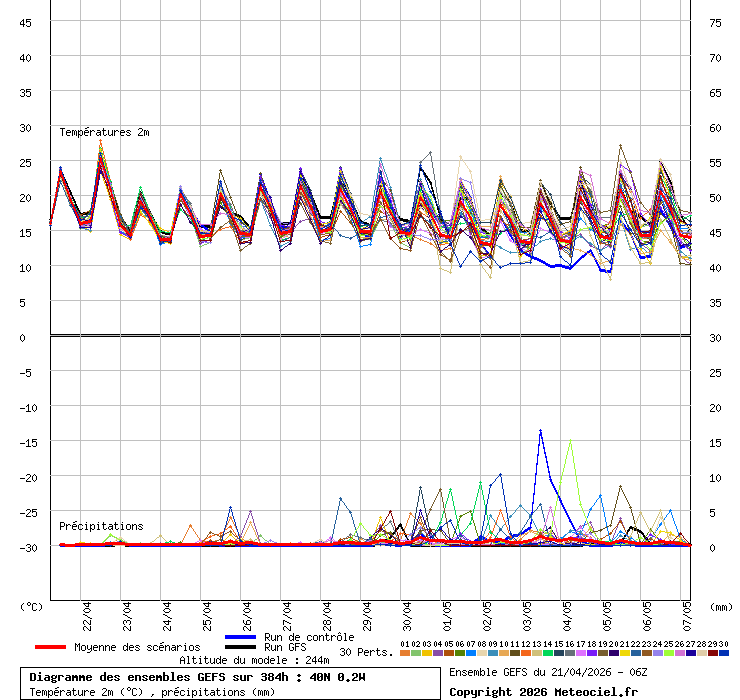Click the (°C) temperature axis unit label
Viewport: 740px width, 700px height.
31,606
